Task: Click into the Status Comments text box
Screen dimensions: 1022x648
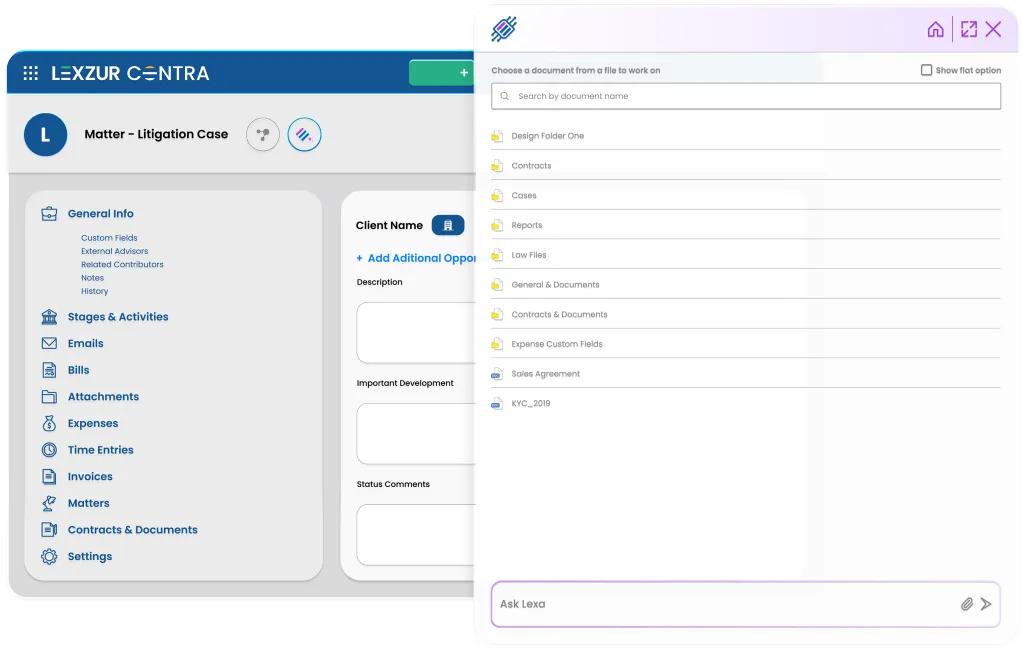Action: pos(416,535)
